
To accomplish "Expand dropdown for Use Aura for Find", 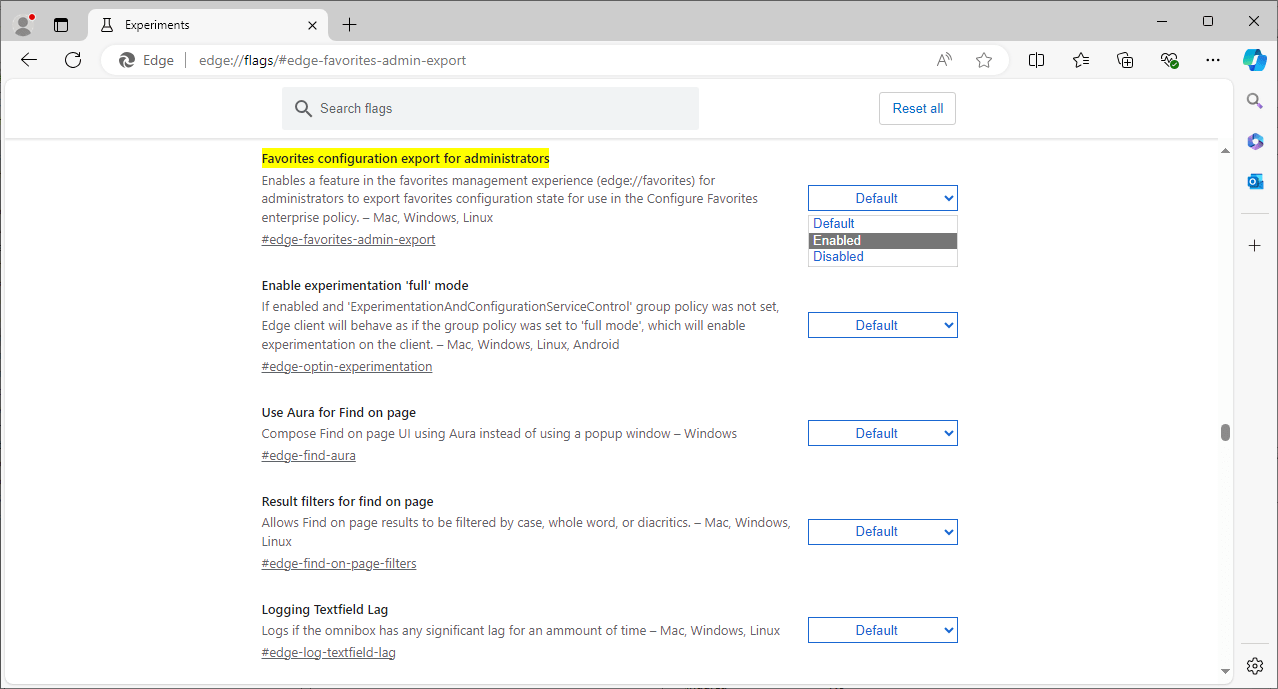I will (x=882, y=433).
